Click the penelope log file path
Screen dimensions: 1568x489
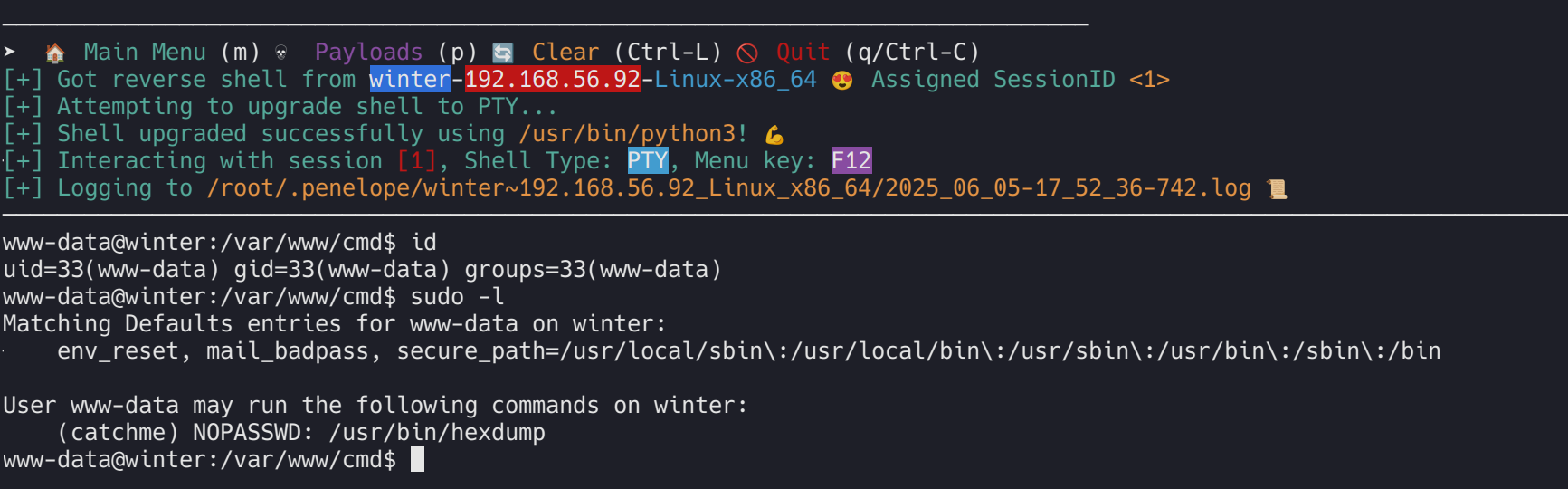[x=728, y=188]
